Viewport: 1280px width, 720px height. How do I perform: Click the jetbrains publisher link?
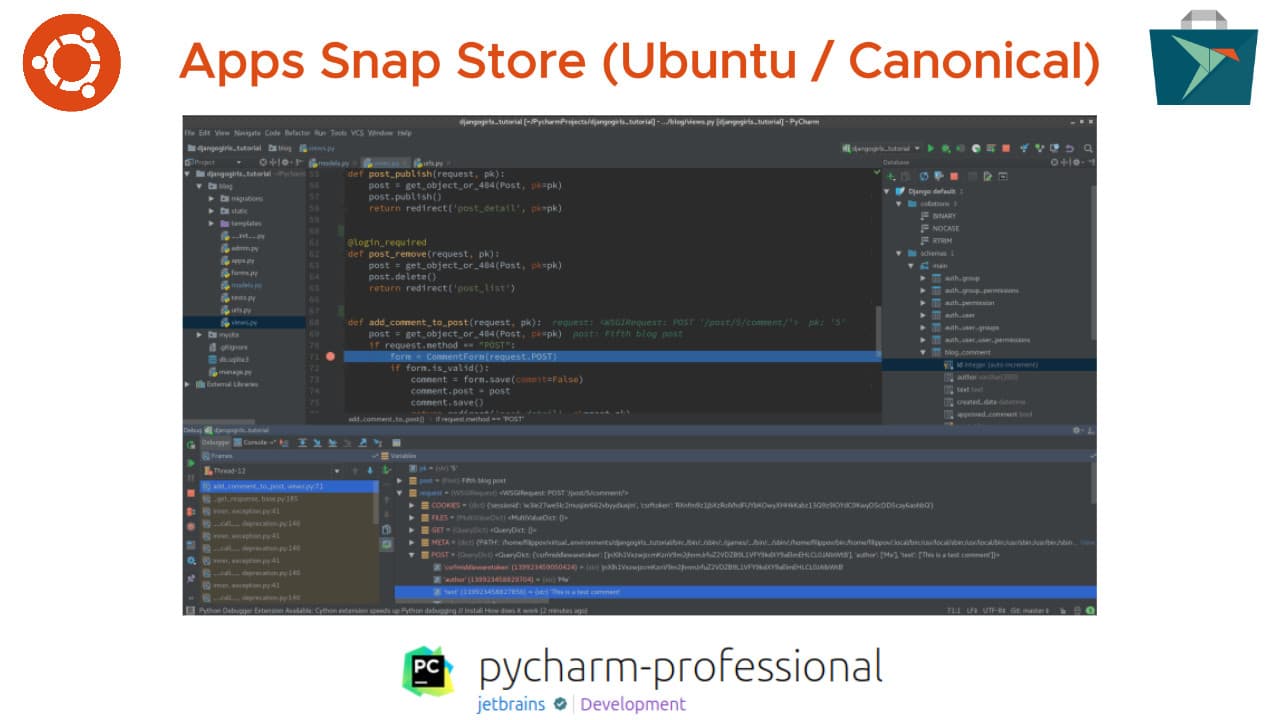click(x=512, y=704)
